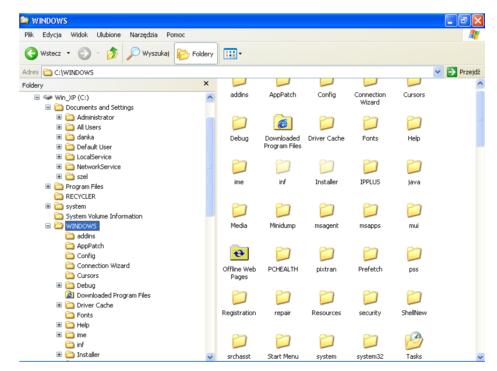Click the C:\WINDOWS address field
This screenshot has width=497, height=371.
(x=237, y=72)
